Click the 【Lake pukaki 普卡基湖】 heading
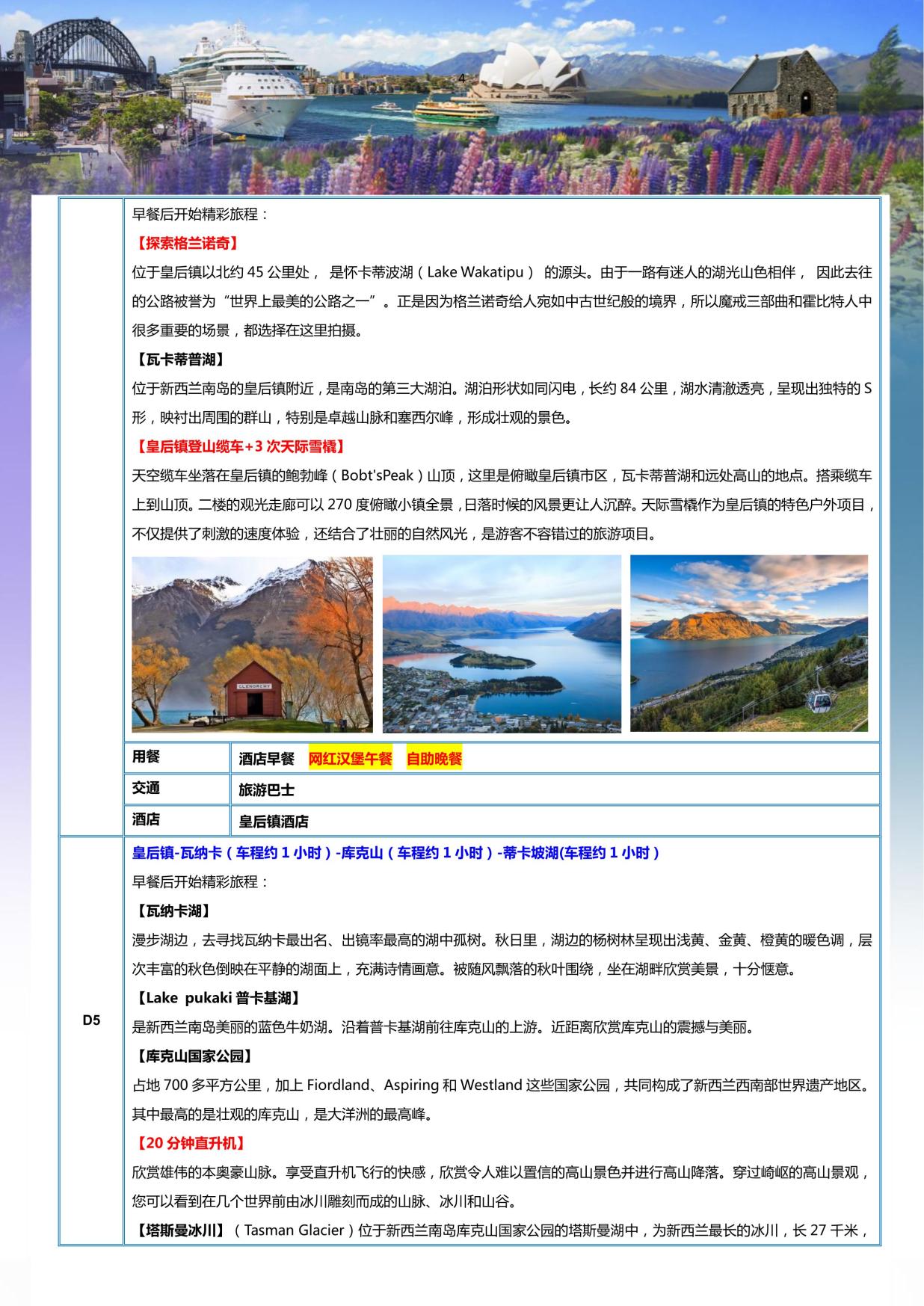The image size is (924, 1306). point(218,998)
